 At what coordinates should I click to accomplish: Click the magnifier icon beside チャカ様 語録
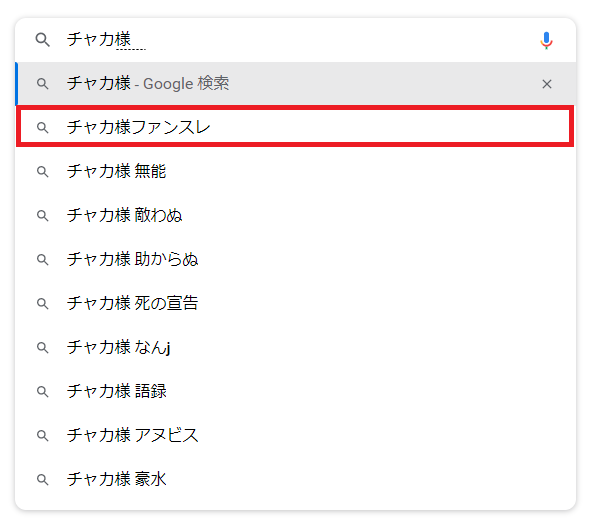point(43,391)
